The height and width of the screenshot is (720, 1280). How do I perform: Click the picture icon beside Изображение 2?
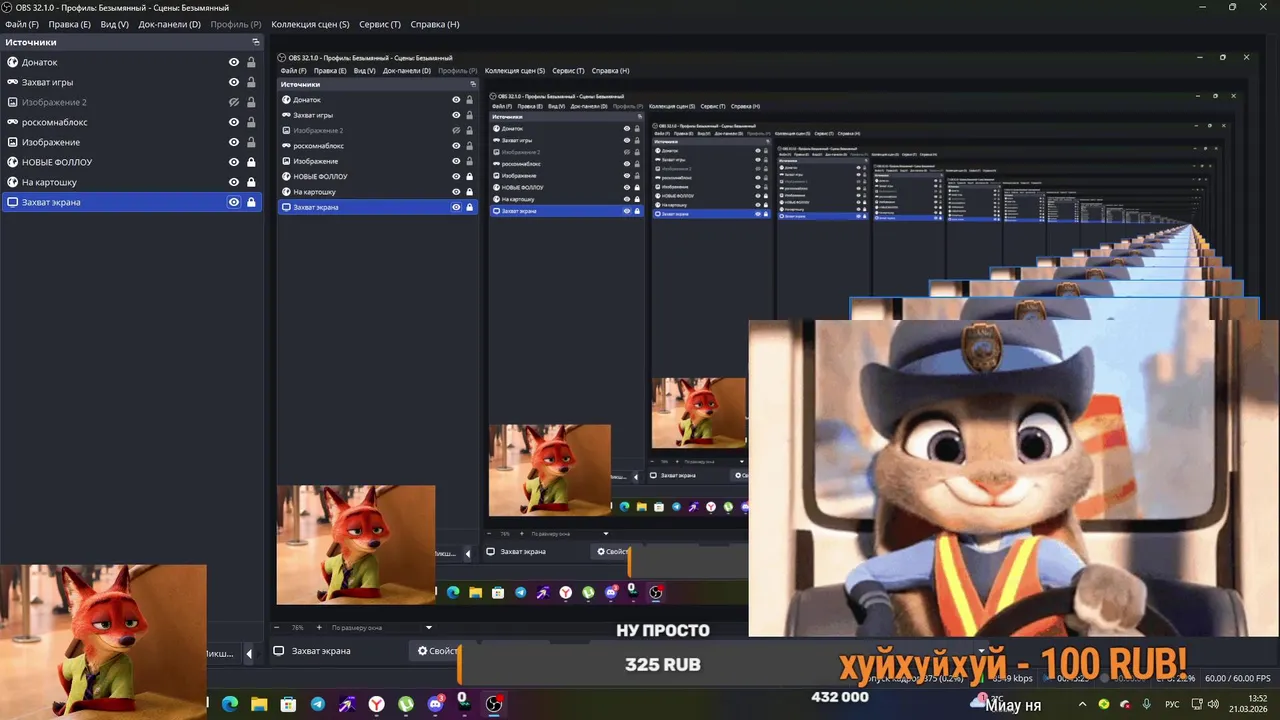click(x=12, y=102)
